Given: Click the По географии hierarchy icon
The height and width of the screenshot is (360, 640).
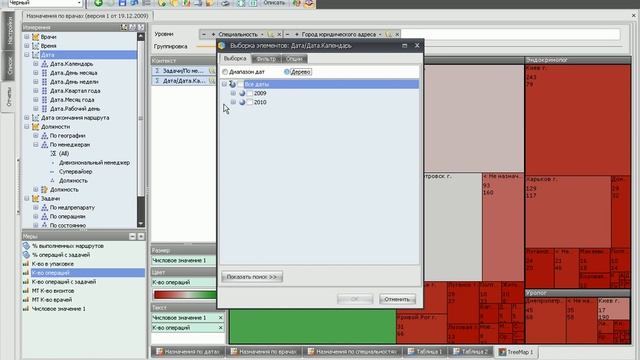Looking at the screenshot, I should (x=44, y=136).
